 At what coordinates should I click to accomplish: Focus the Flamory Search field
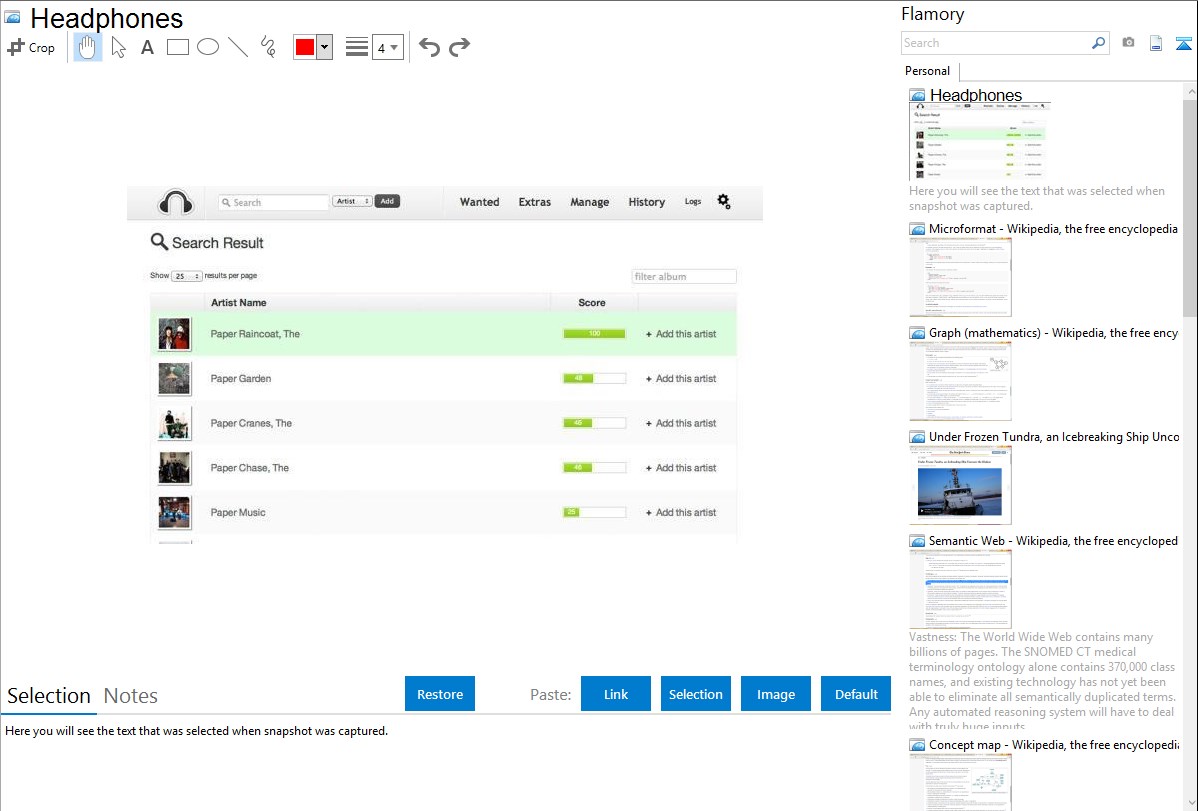coord(996,43)
